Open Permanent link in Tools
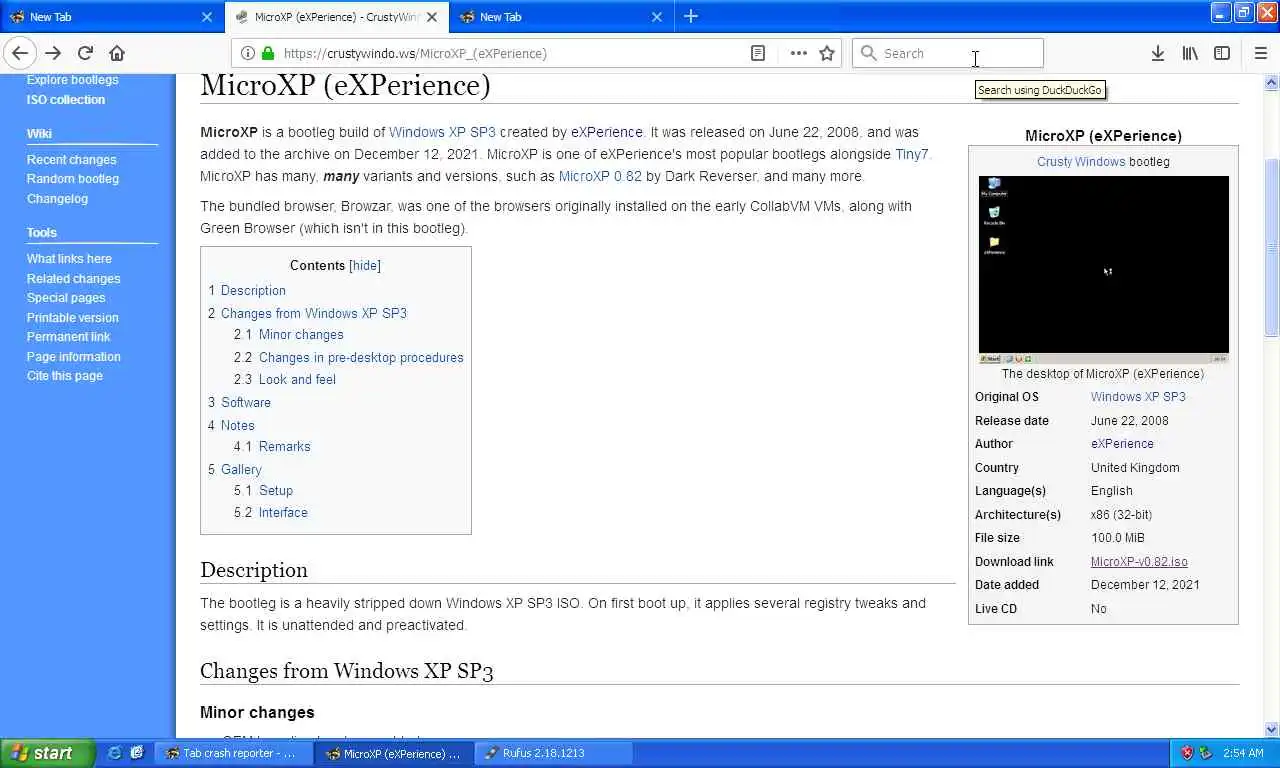 click(68, 337)
